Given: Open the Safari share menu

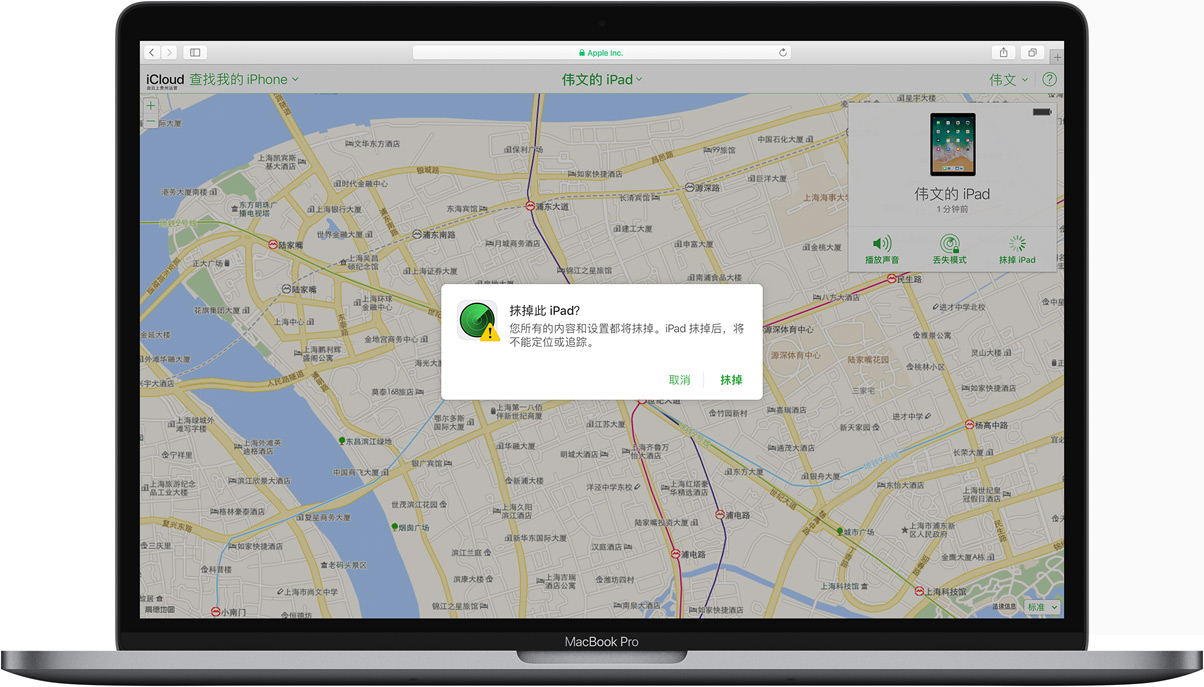Looking at the screenshot, I should [x=1004, y=52].
